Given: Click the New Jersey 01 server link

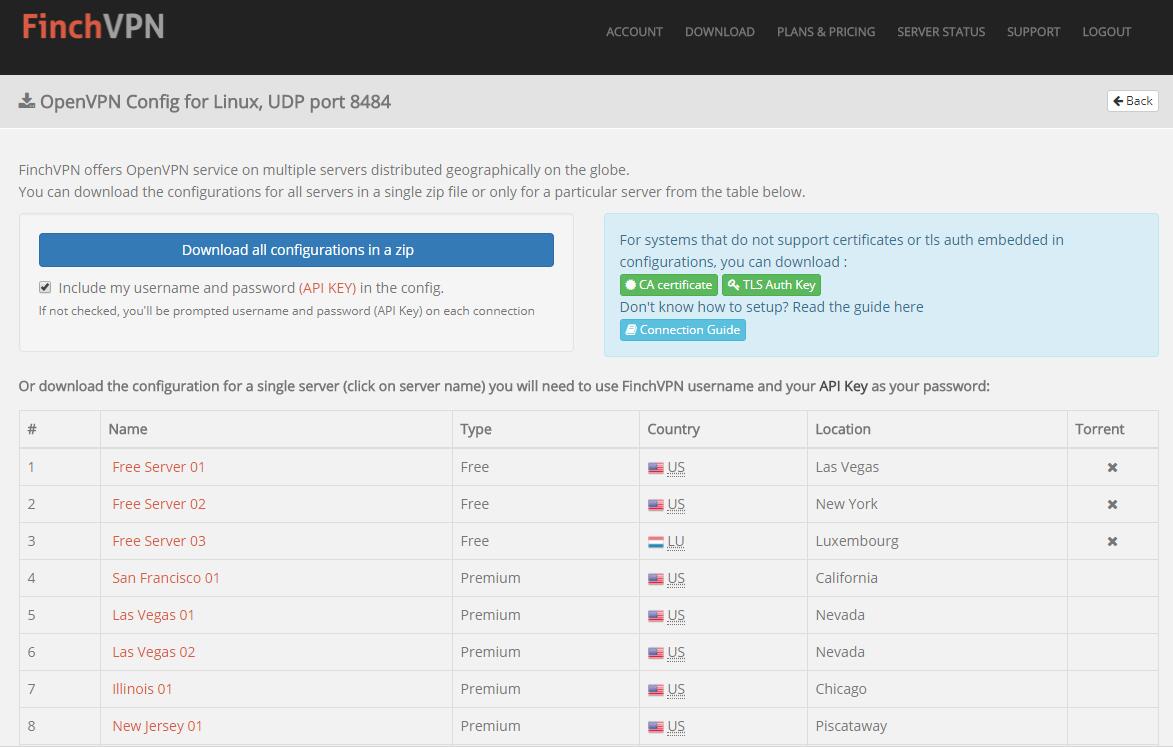Looking at the screenshot, I should point(157,726).
